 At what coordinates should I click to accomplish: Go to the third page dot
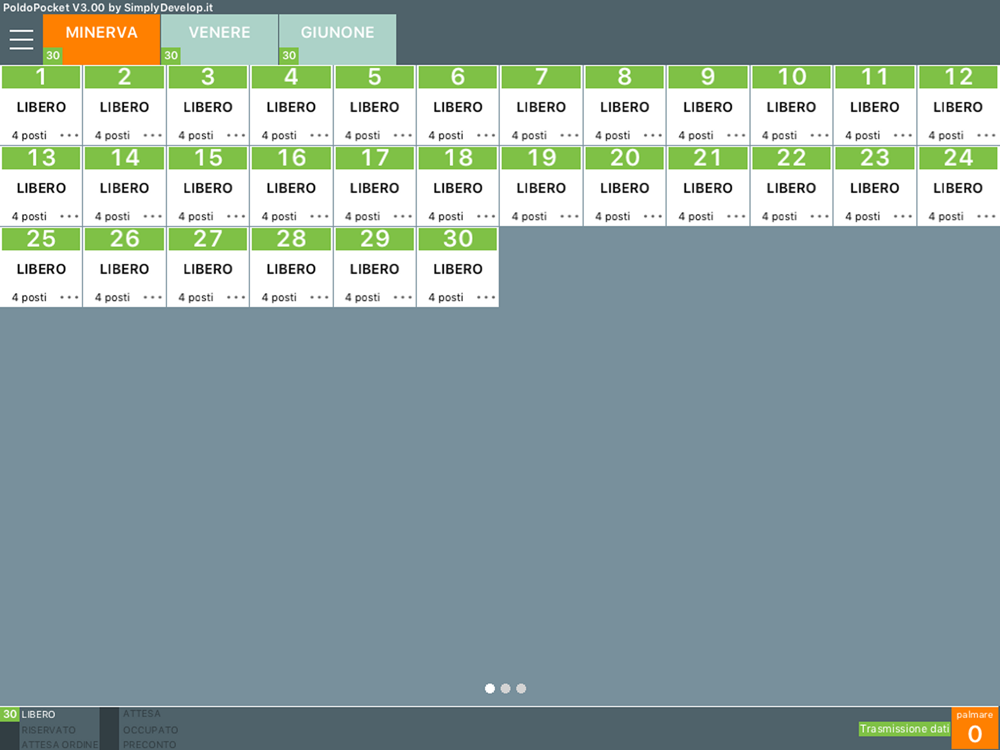[x=521, y=688]
